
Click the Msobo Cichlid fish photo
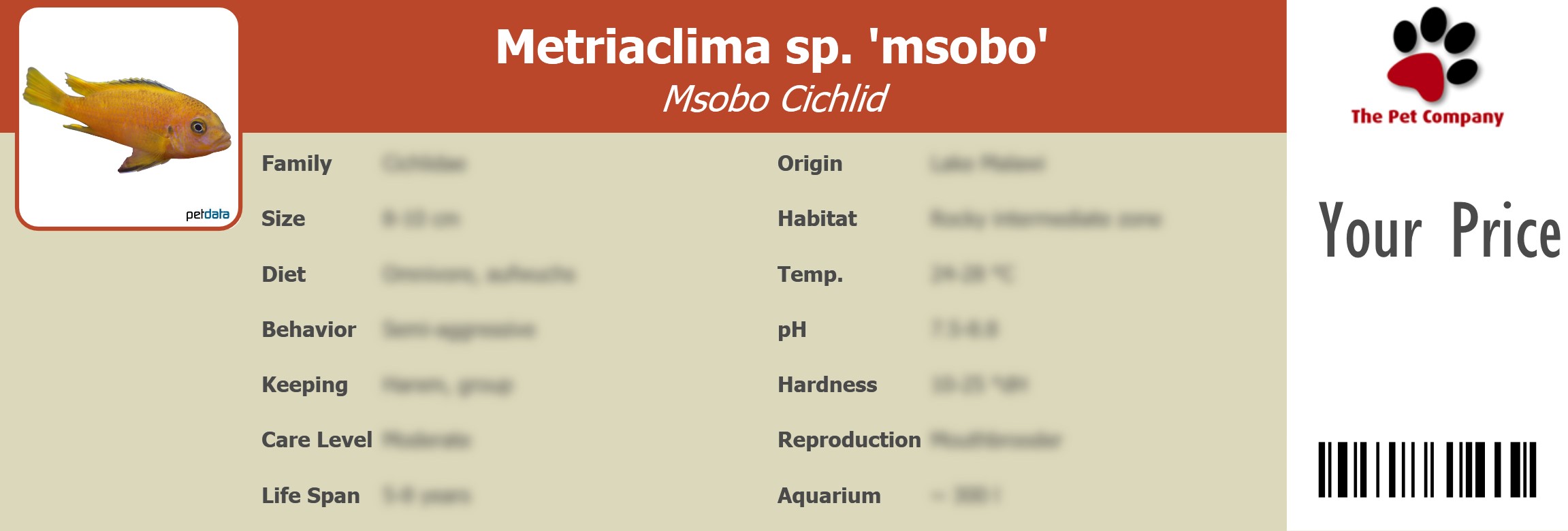point(128,119)
